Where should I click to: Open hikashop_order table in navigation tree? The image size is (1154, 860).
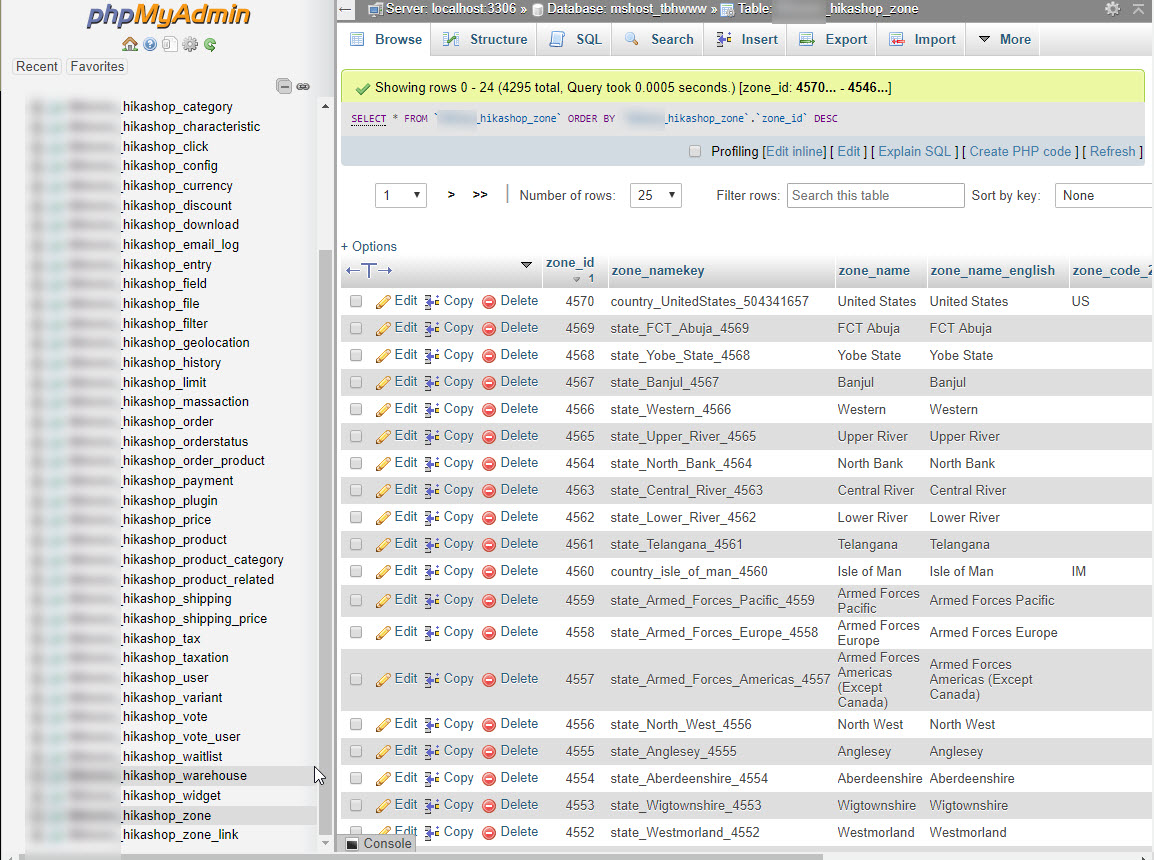pyautogui.click(x=167, y=422)
